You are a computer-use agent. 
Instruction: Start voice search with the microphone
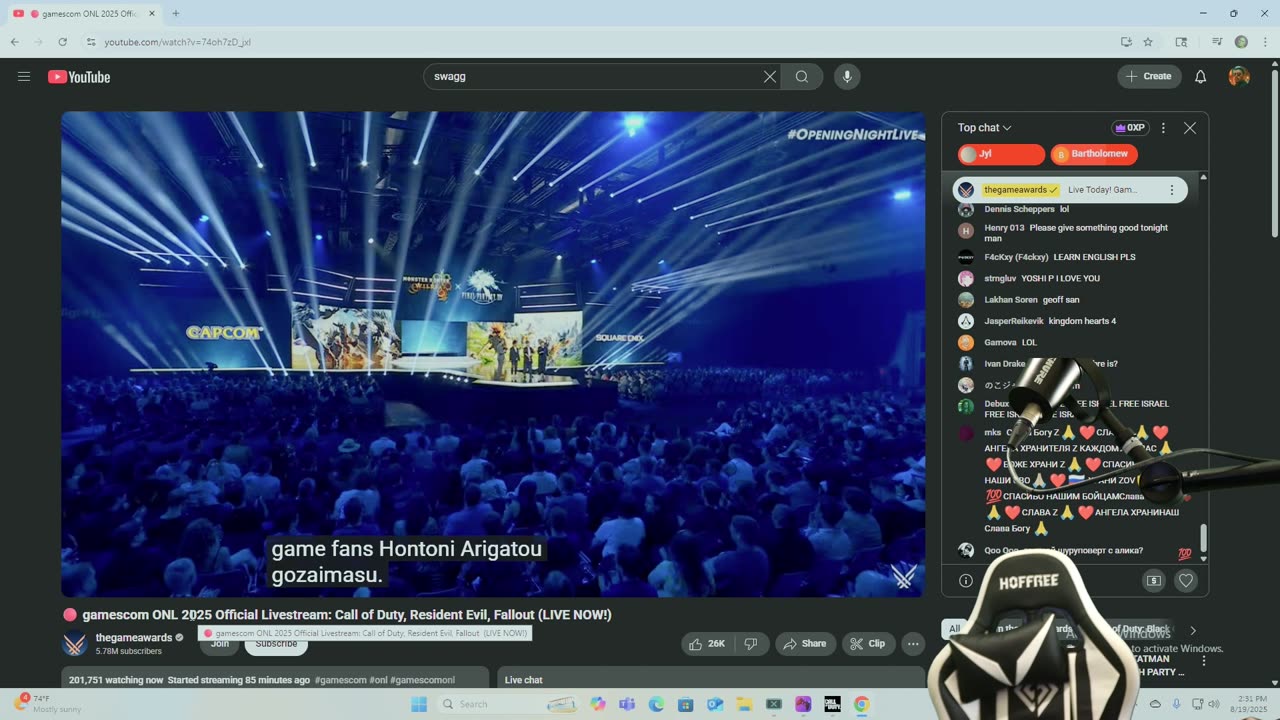point(847,76)
